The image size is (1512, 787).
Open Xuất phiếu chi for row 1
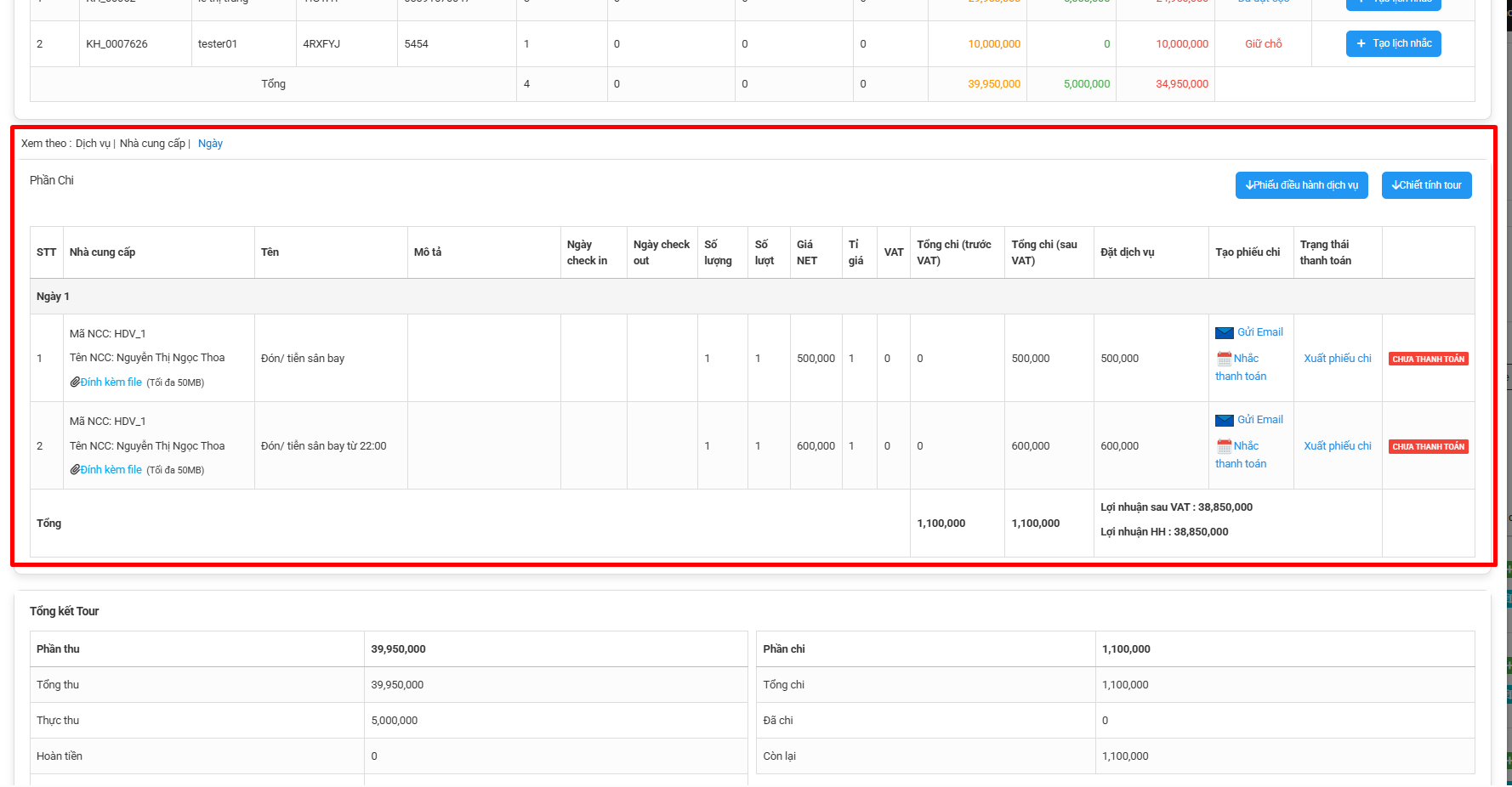coord(1337,359)
